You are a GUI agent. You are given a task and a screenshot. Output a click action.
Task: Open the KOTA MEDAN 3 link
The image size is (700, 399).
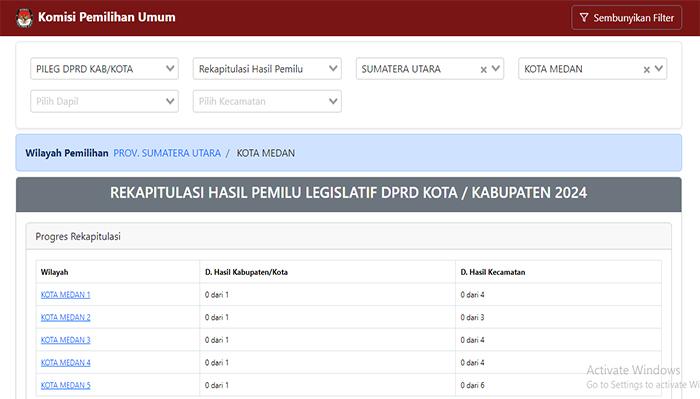tap(66, 340)
